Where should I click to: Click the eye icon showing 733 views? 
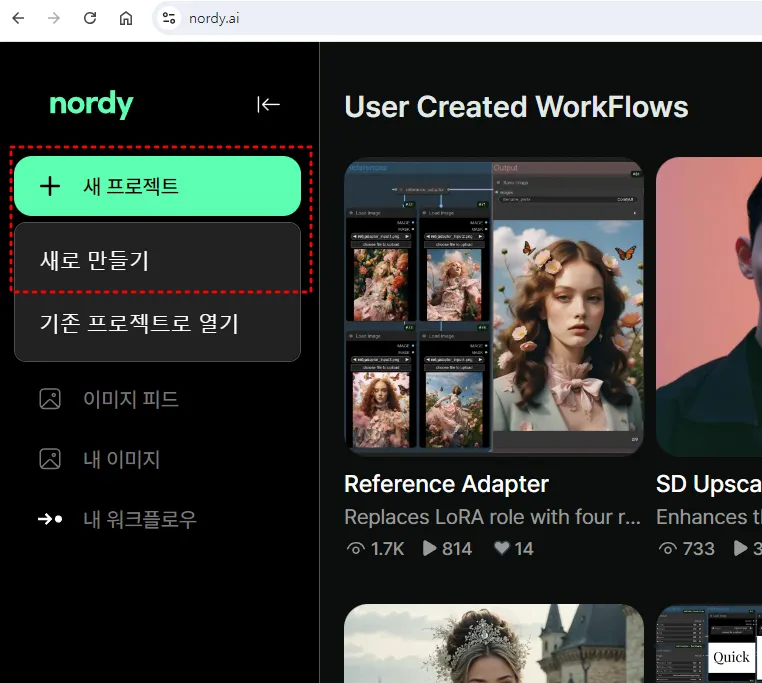click(x=668, y=549)
